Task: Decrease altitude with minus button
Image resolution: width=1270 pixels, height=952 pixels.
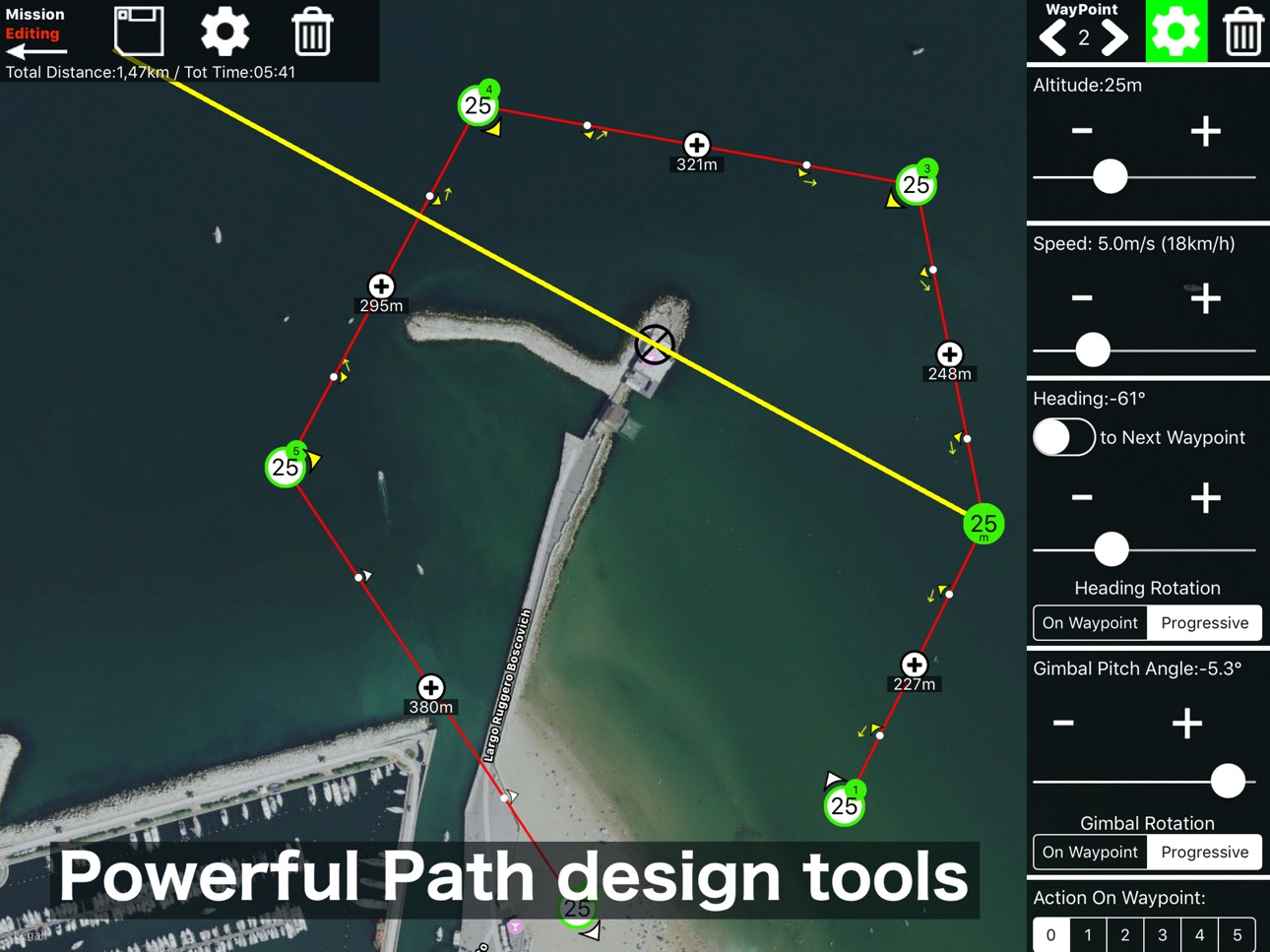Action: (1082, 131)
